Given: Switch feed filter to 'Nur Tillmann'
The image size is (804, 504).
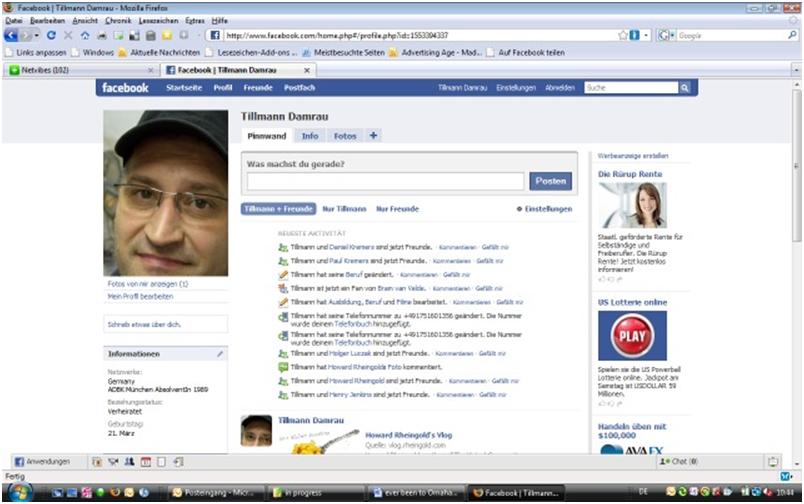Looking at the screenshot, I should click(x=344, y=209).
